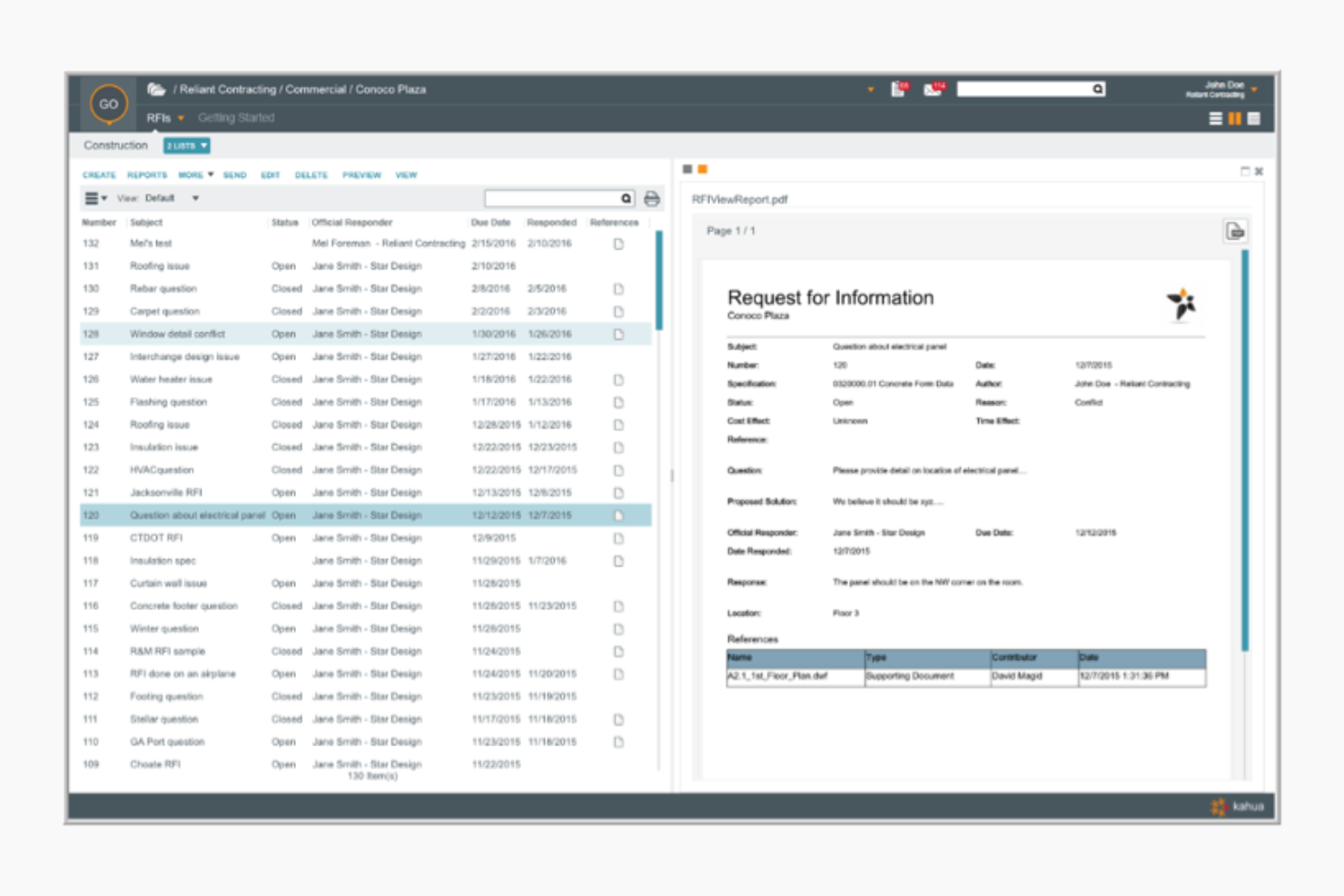Close the preview pane
This screenshot has height=896, width=1344.
coord(1259,171)
